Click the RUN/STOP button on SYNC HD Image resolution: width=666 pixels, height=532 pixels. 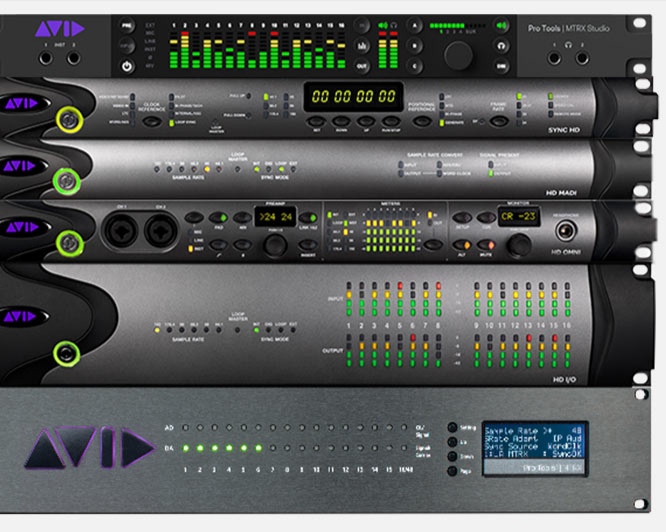[x=391, y=121]
